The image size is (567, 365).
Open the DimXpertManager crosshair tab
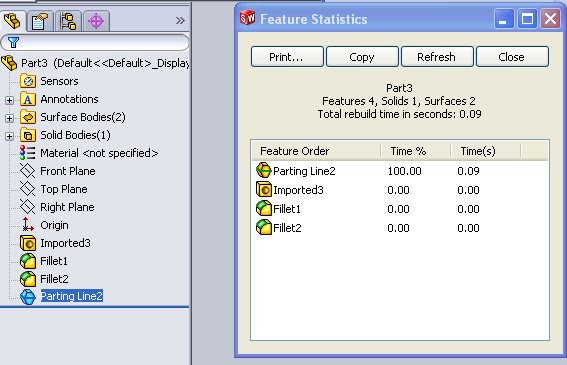(x=96, y=21)
